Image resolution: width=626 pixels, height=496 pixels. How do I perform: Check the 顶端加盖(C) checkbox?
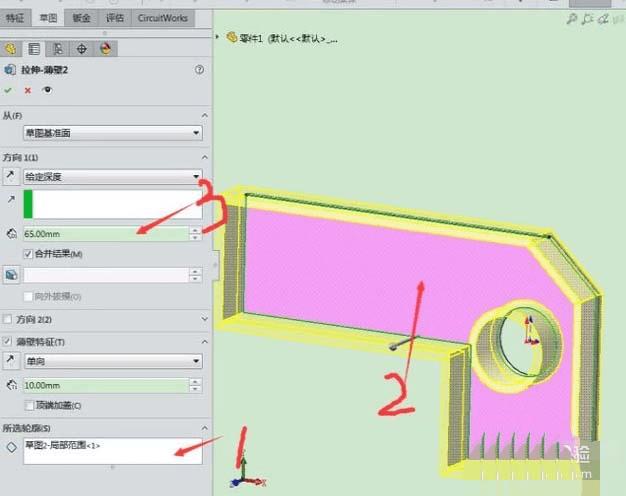29,406
